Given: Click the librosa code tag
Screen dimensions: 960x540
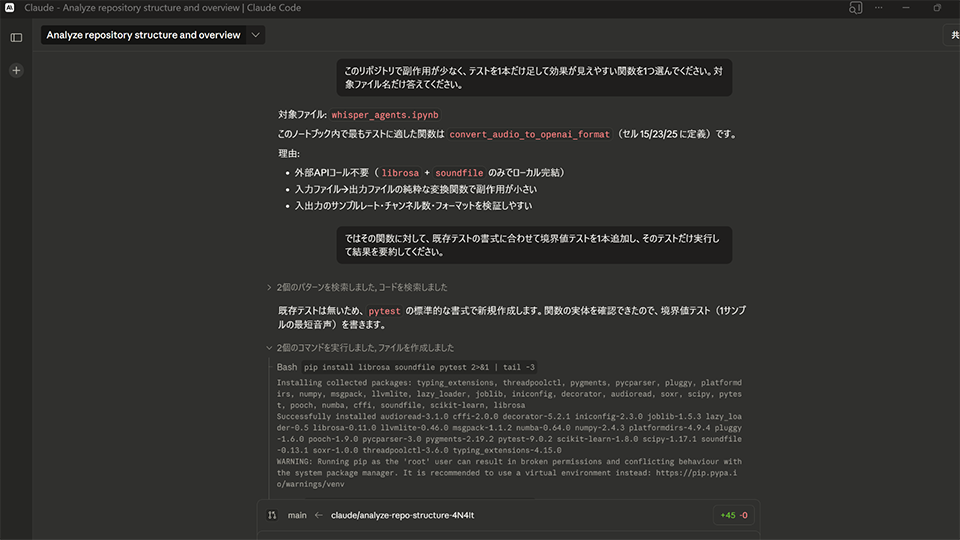Looking at the screenshot, I should pyautogui.click(x=400, y=173).
